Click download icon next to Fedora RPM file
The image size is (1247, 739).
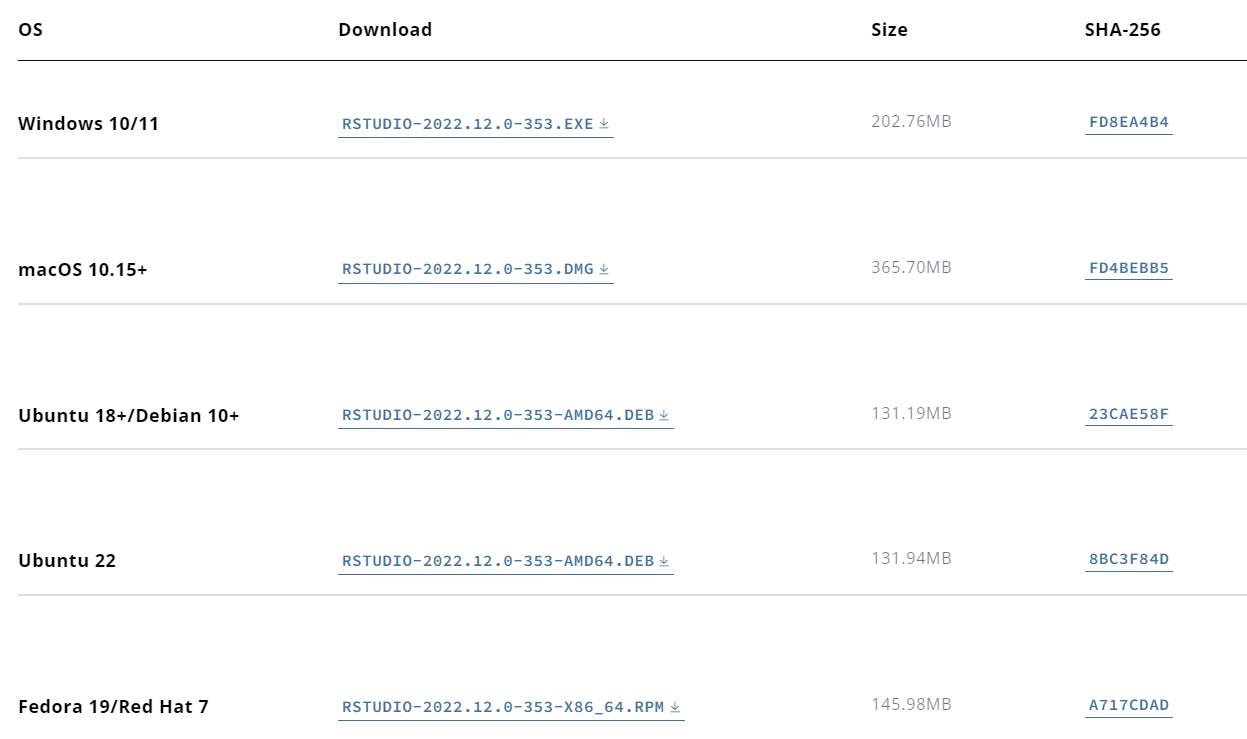pos(675,707)
